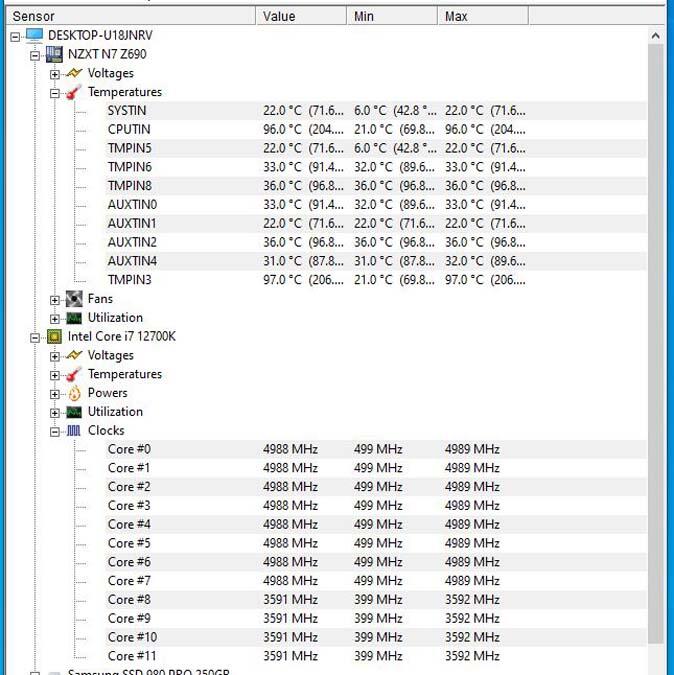Viewport: 674px width, 675px height.
Task: Select the Core #3 clock row
Action: [376, 506]
